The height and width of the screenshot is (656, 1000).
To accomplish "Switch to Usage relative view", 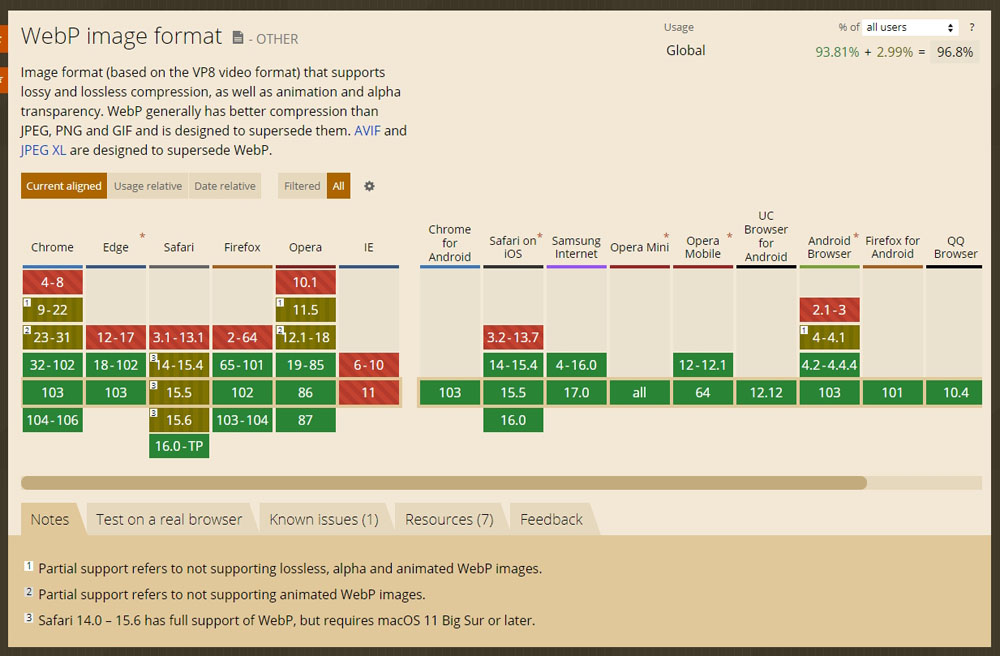I will [148, 186].
